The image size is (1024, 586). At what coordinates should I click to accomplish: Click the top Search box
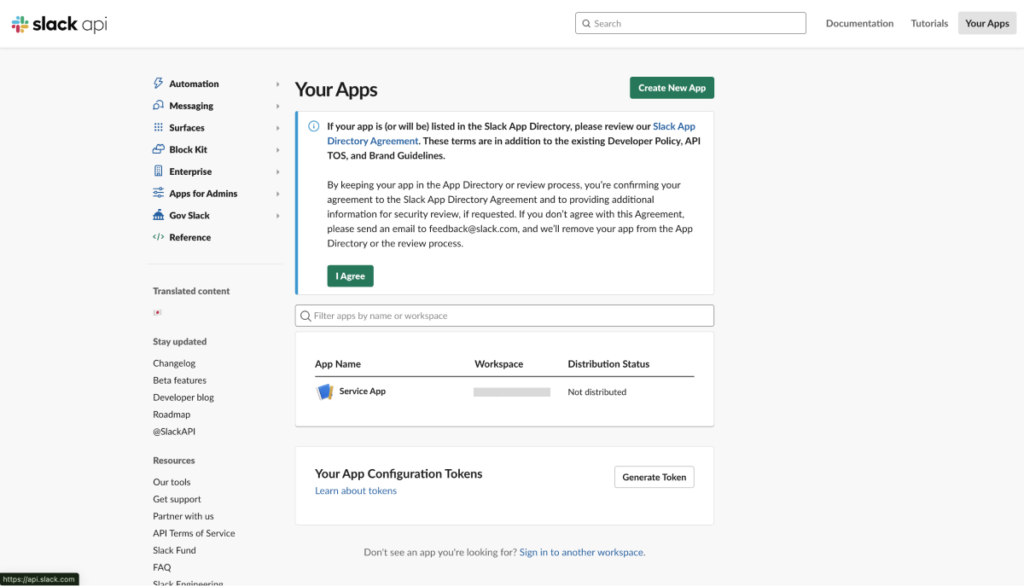[x=690, y=24]
